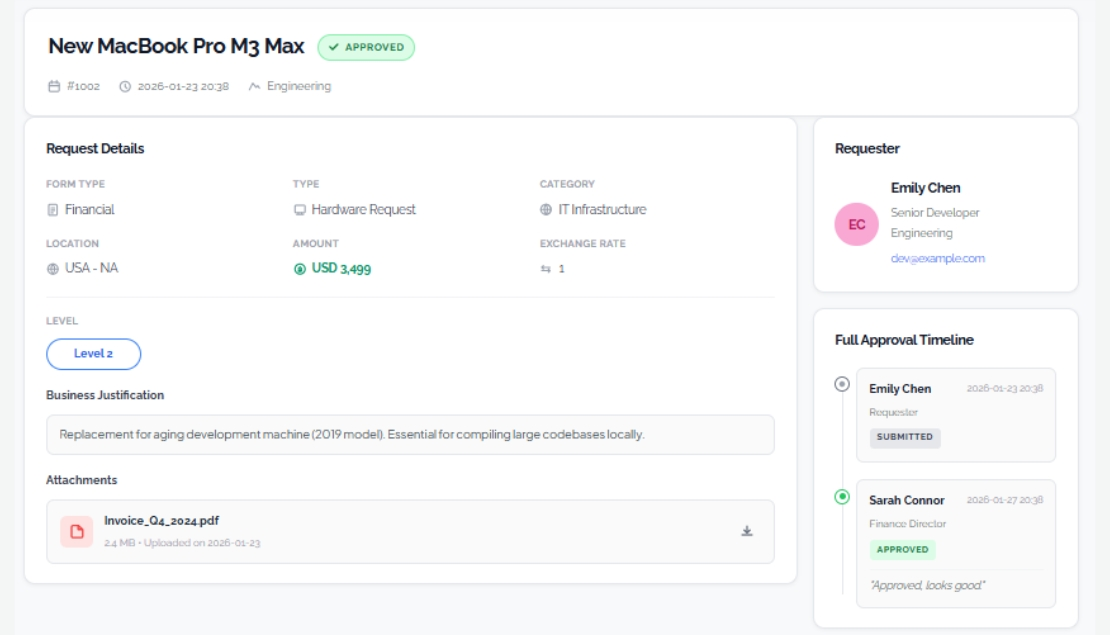This screenshot has width=1110, height=635.
Task: Click the SUBMITTED tag on Emily Chen's entry
Action: pos(905,437)
